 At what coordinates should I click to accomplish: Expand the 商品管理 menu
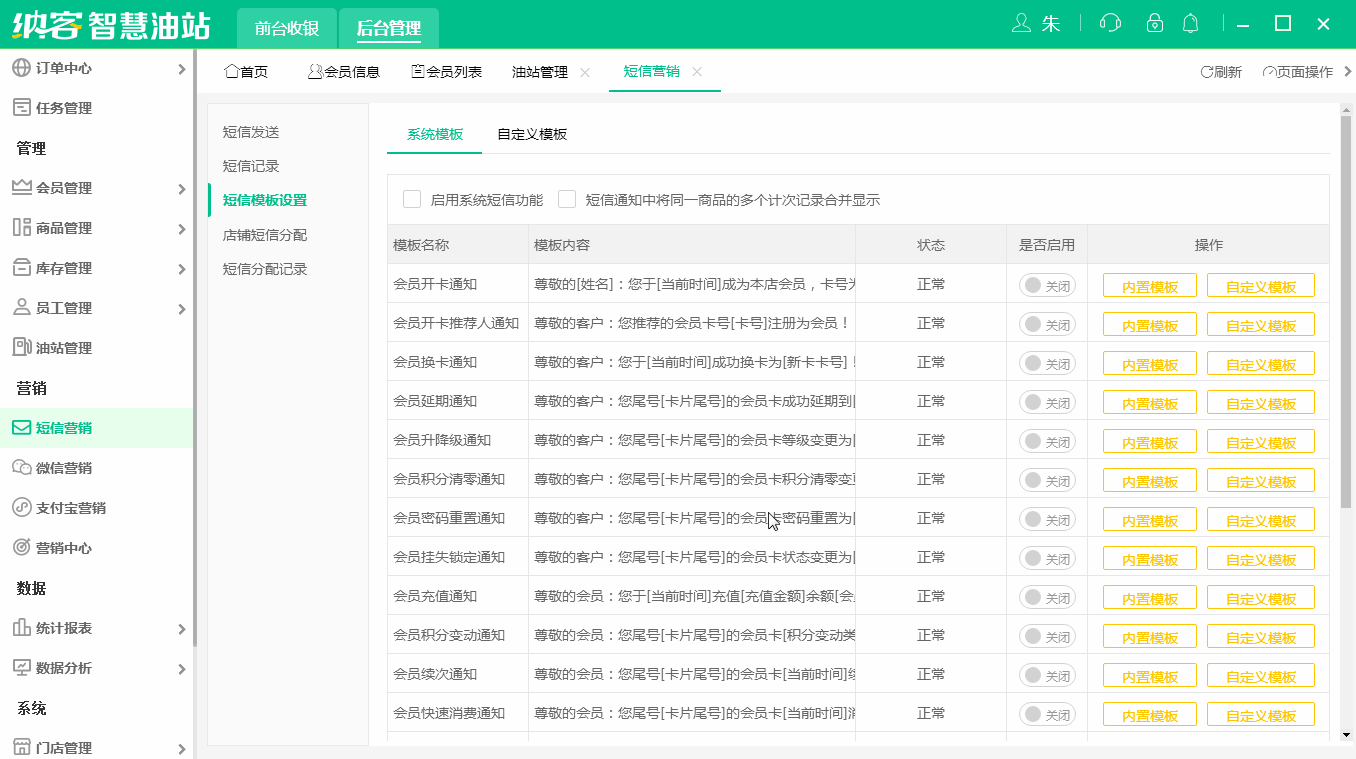coord(20,227)
